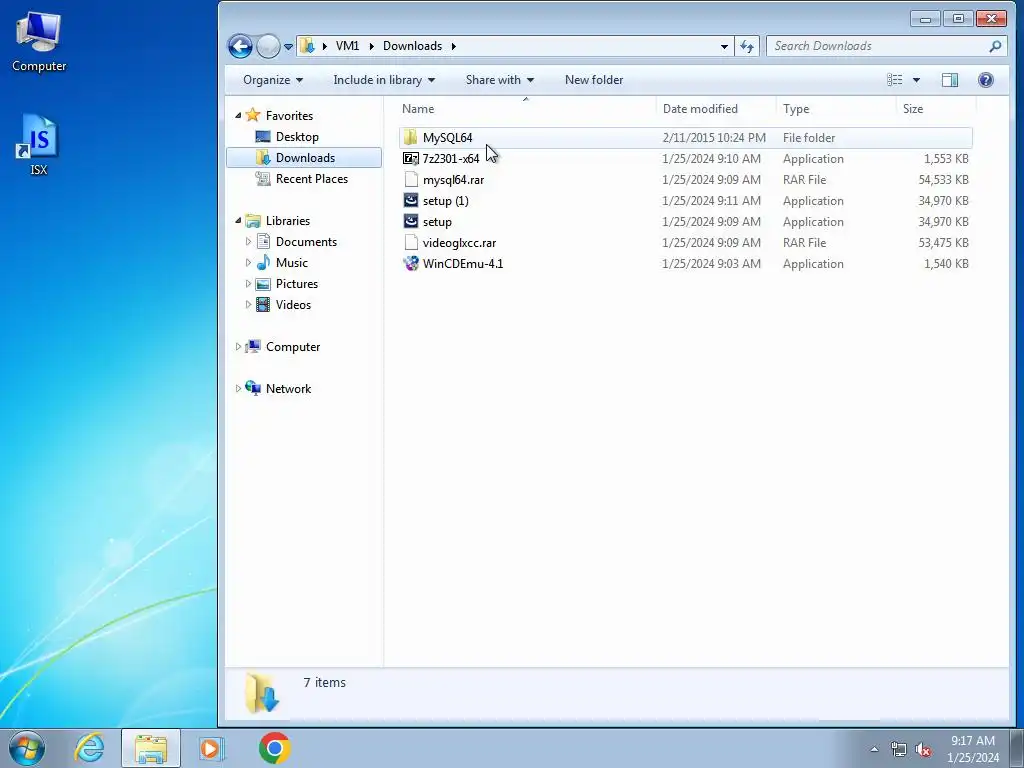The image size is (1024, 768).
Task: Click the muted volume tray icon
Action: (923, 750)
